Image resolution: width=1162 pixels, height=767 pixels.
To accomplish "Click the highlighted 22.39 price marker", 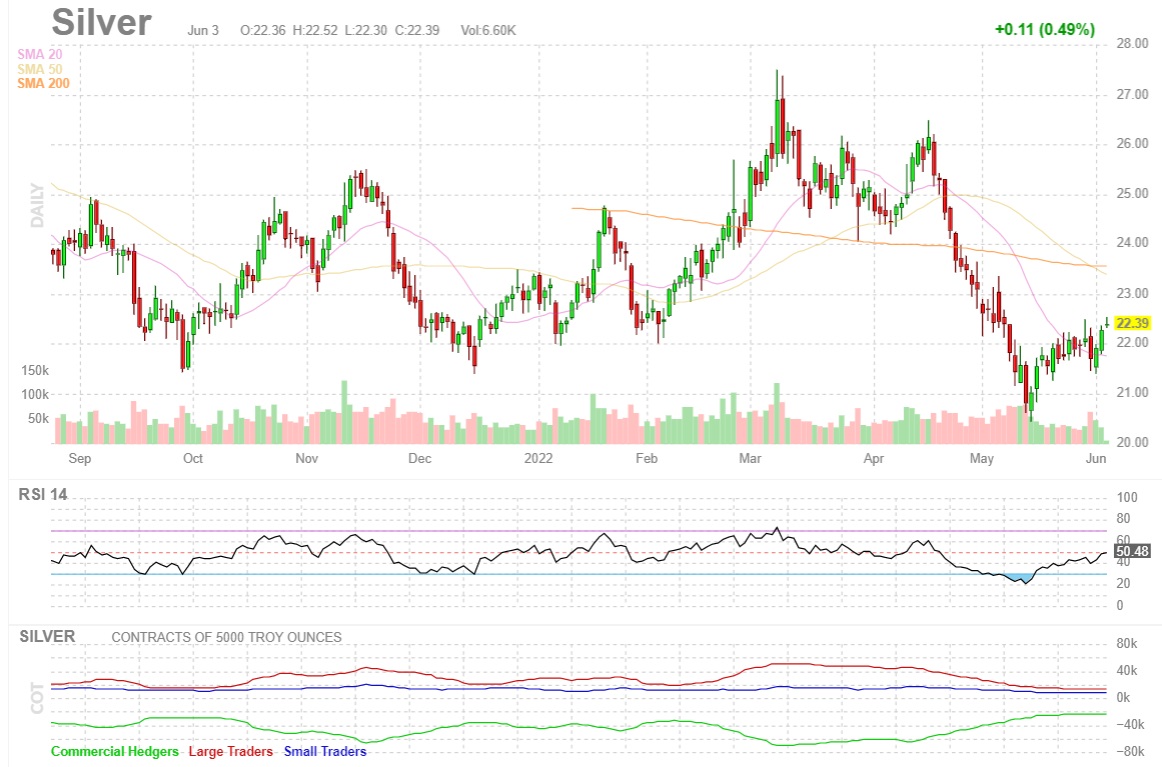I will point(1132,323).
